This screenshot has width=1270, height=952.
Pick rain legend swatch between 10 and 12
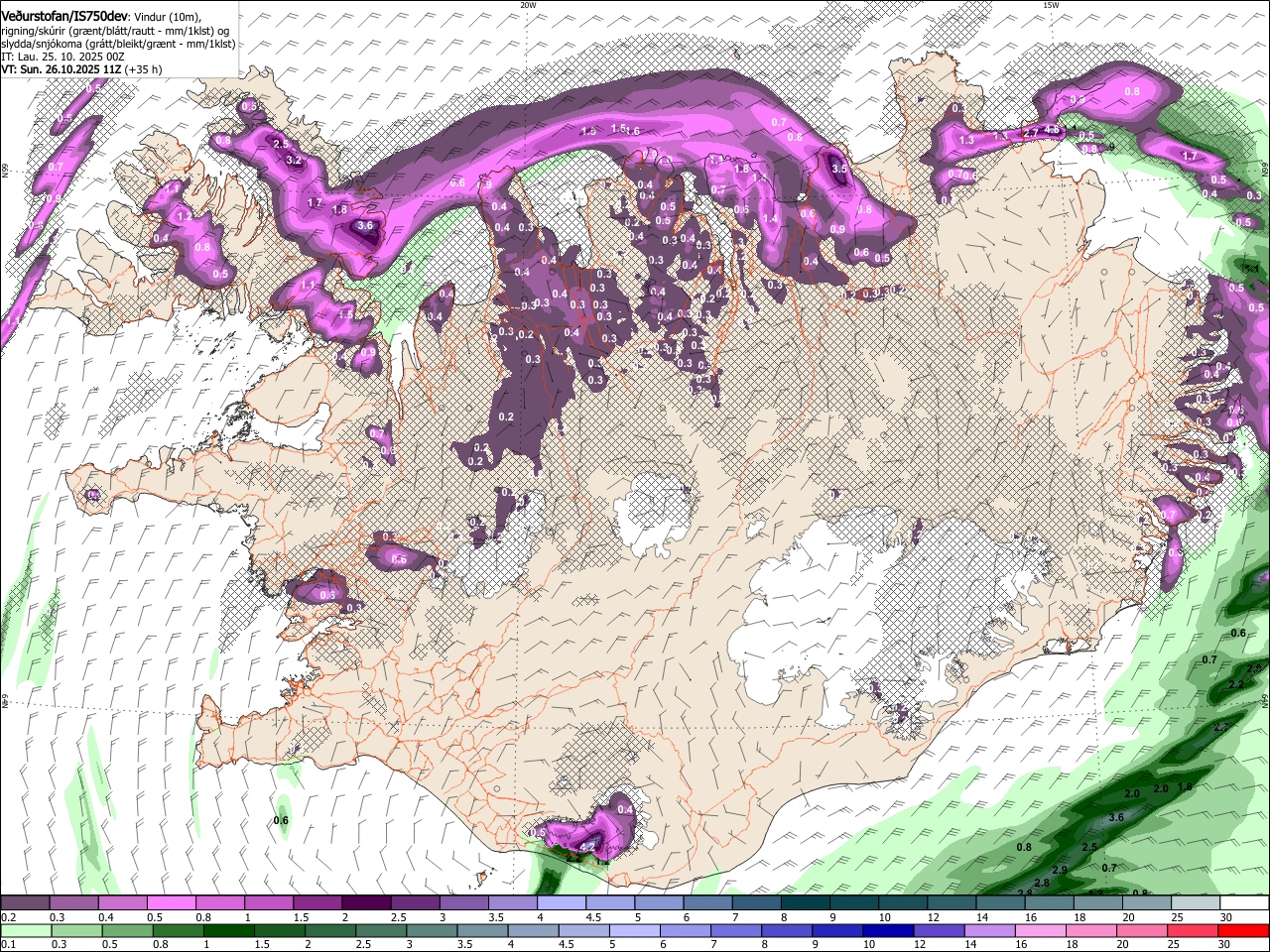click(x=889, y=931)
